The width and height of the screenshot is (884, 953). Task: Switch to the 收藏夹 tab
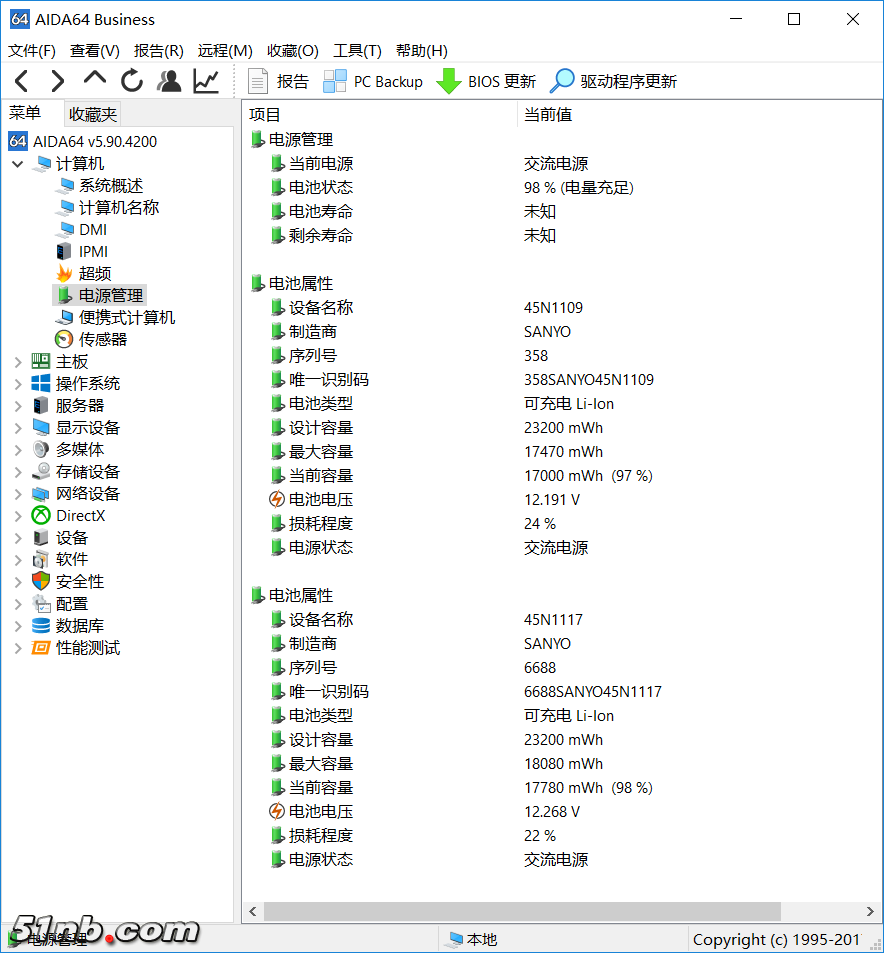pyautogui.click(x=93, y=114)
